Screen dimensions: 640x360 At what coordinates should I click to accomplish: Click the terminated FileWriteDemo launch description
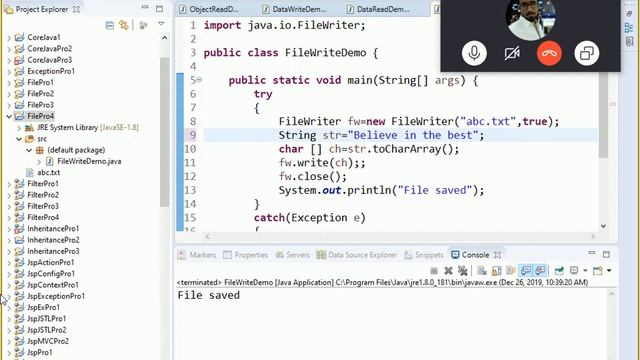pyautogui.click(x=382, y=282)
